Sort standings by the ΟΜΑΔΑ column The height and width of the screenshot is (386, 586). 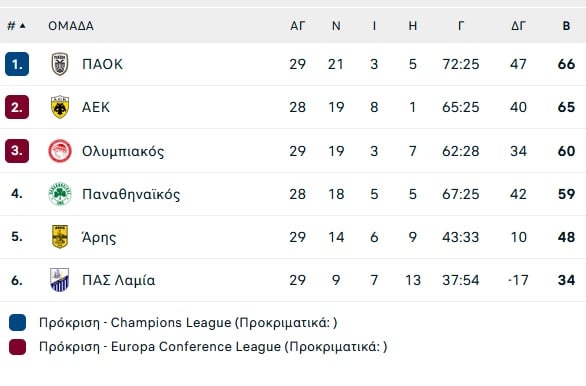tap(71, 26)
